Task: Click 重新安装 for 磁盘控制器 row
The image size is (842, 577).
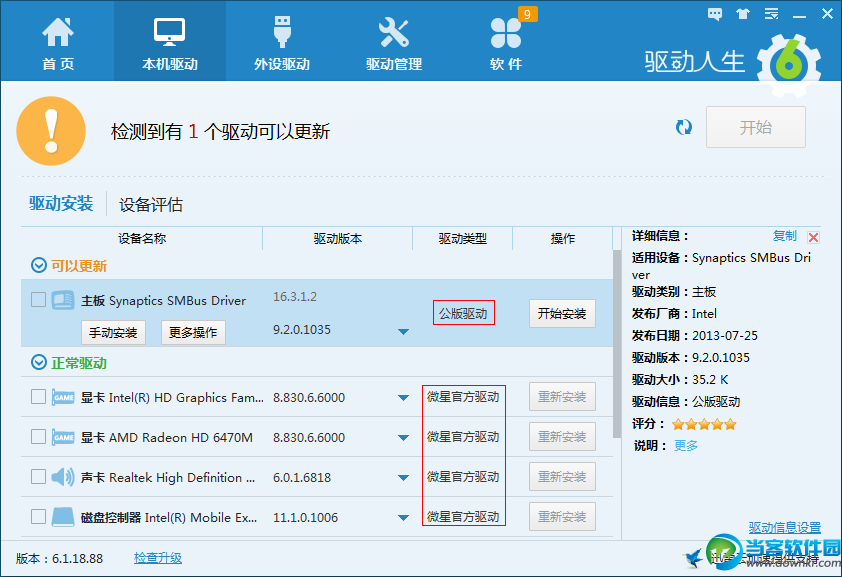Action: click(562, 517)
